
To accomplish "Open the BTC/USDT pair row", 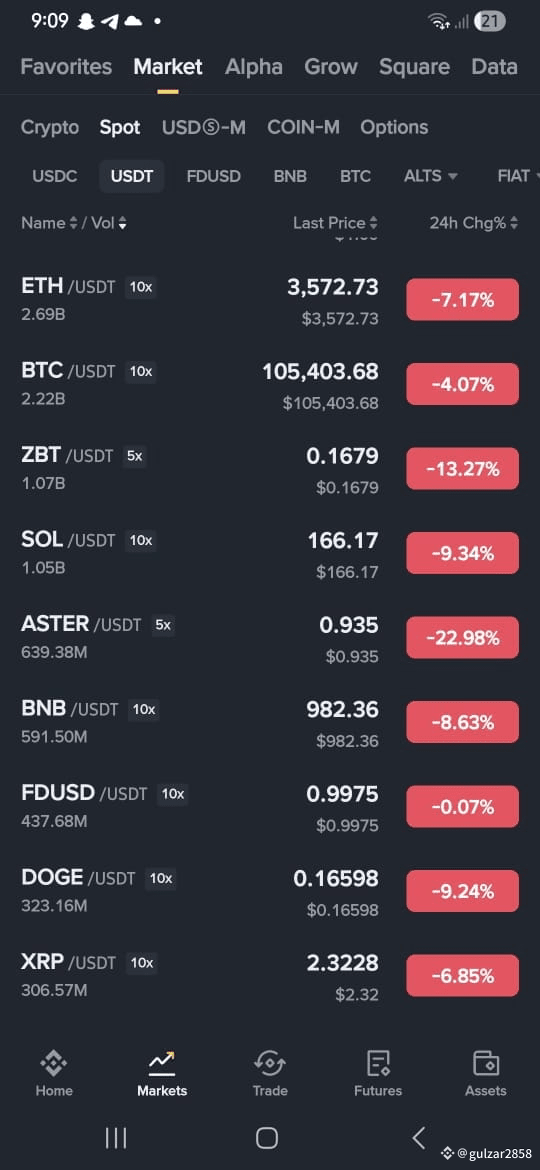I will pyautogui.click(x=270, y=385).
